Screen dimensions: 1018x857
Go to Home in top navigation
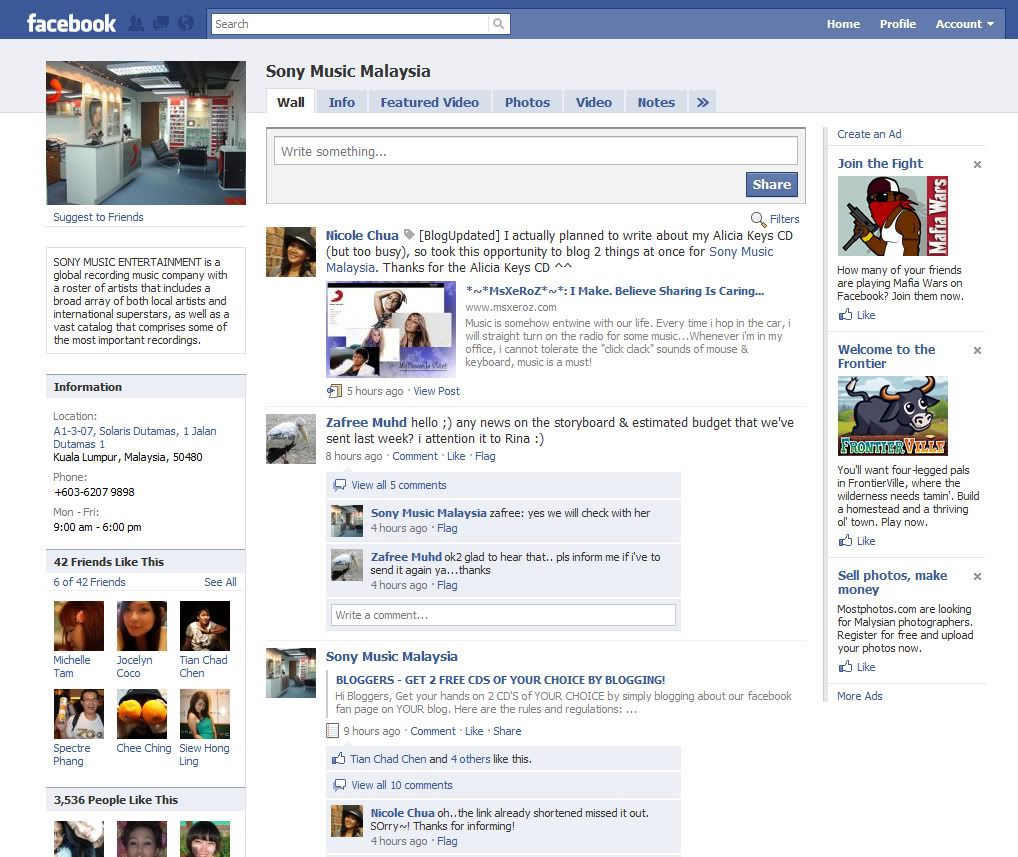(x=843, y=24)
